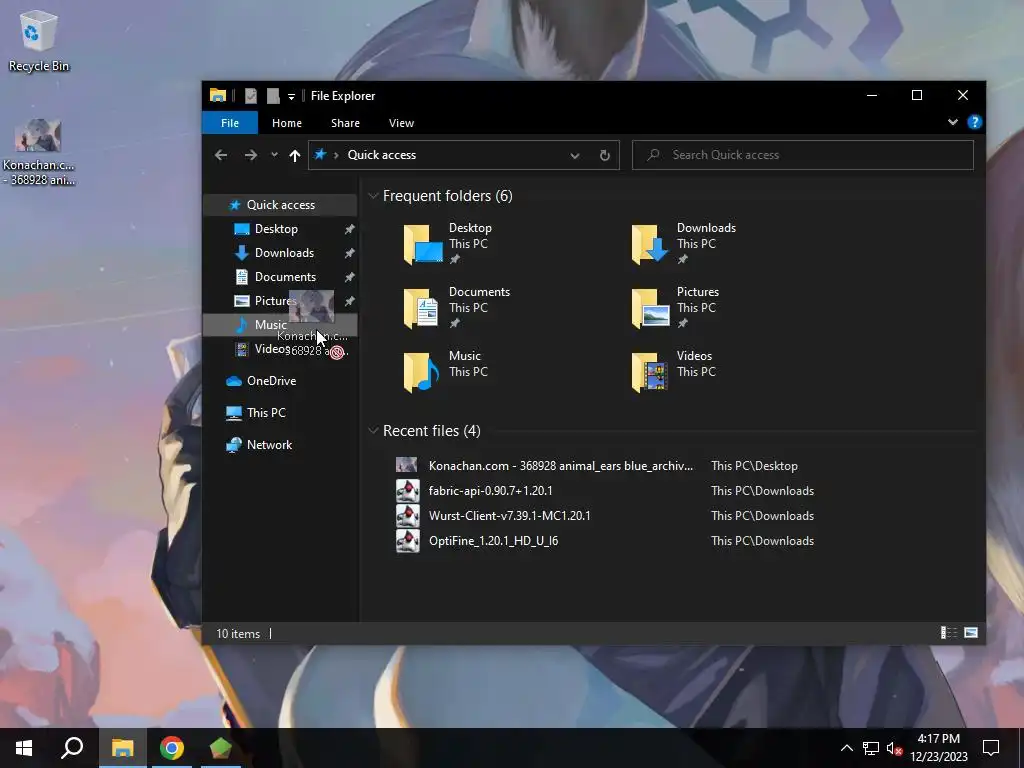
Task: Select Network in the navigation pane
Action: tap(269, 445)
